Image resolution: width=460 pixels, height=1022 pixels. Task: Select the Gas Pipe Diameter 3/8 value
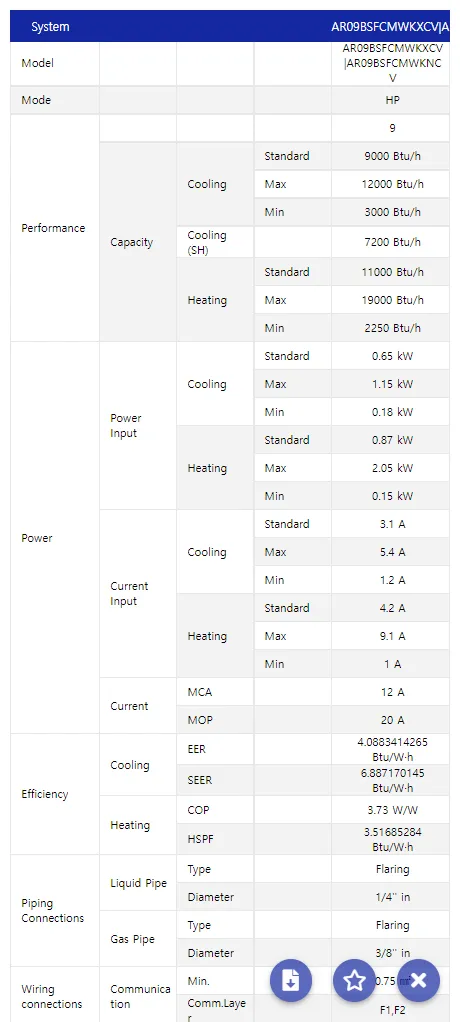(392, 953)
